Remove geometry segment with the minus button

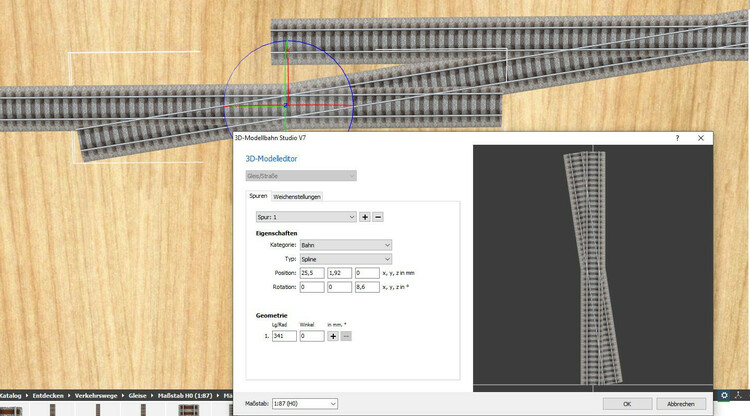point(346,336)
